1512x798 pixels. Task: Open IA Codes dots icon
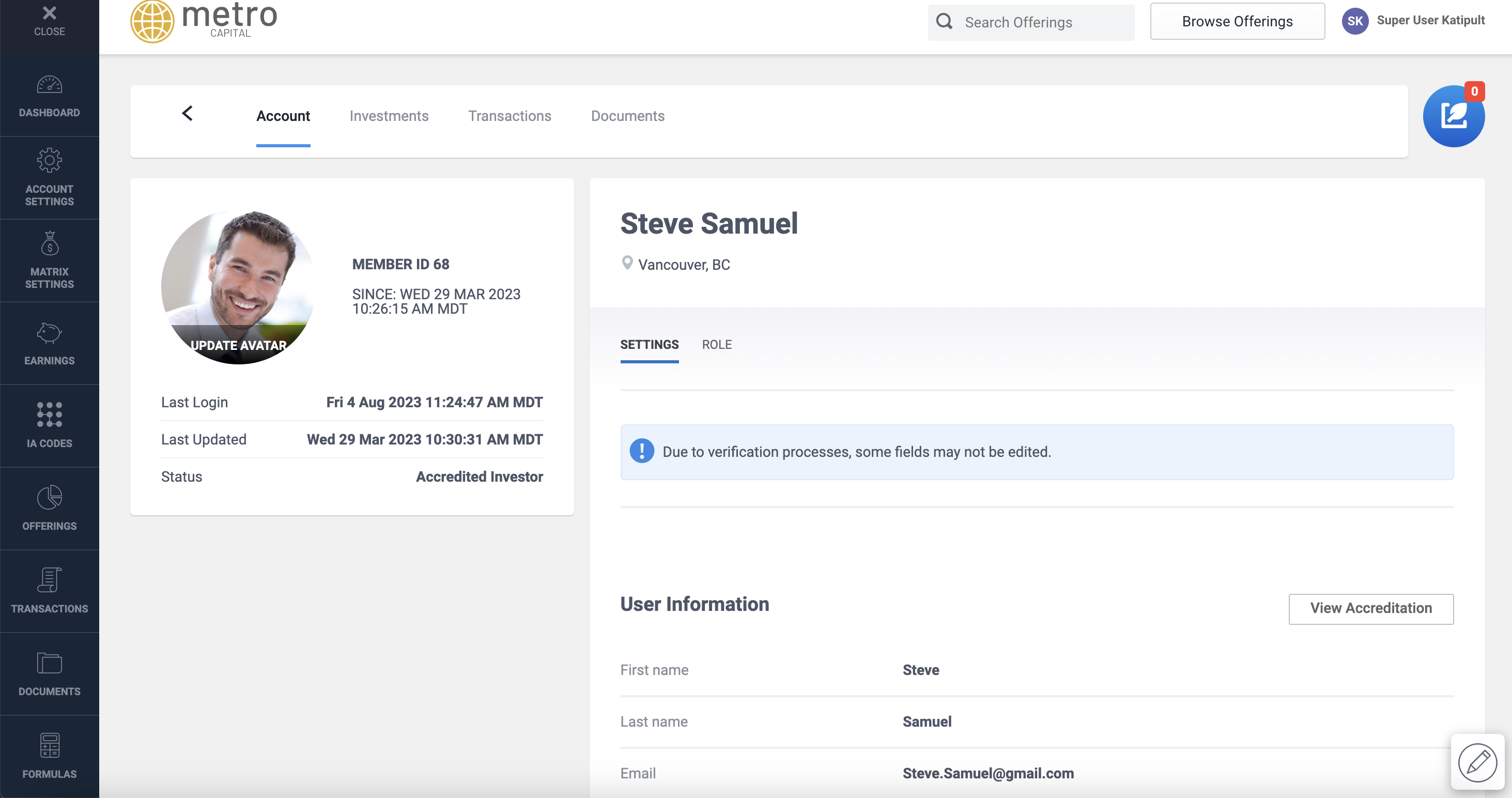[x=49, y=415]
